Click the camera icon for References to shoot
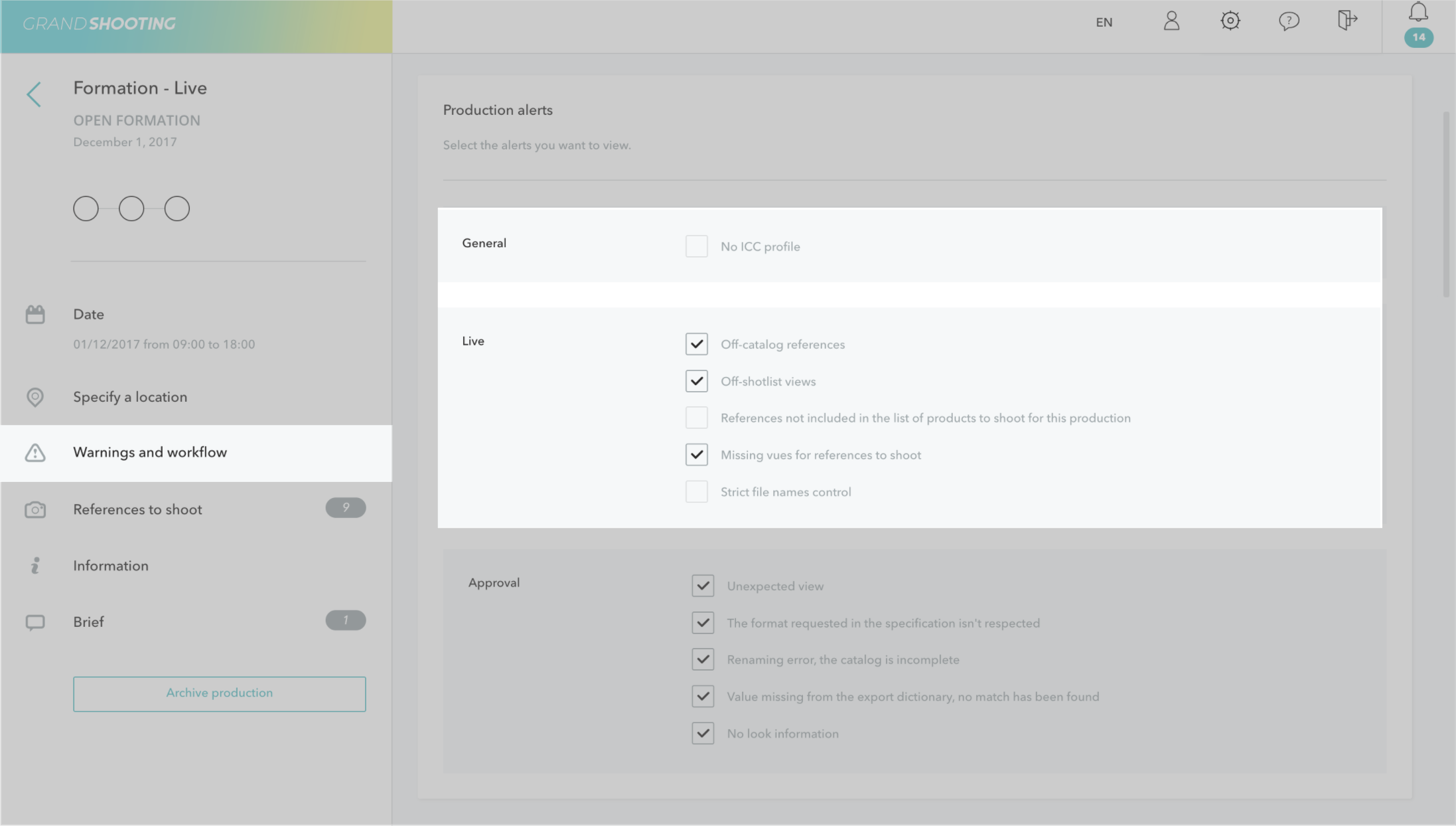The height and width of the screenshot is (826, 1456). [35, 510]
